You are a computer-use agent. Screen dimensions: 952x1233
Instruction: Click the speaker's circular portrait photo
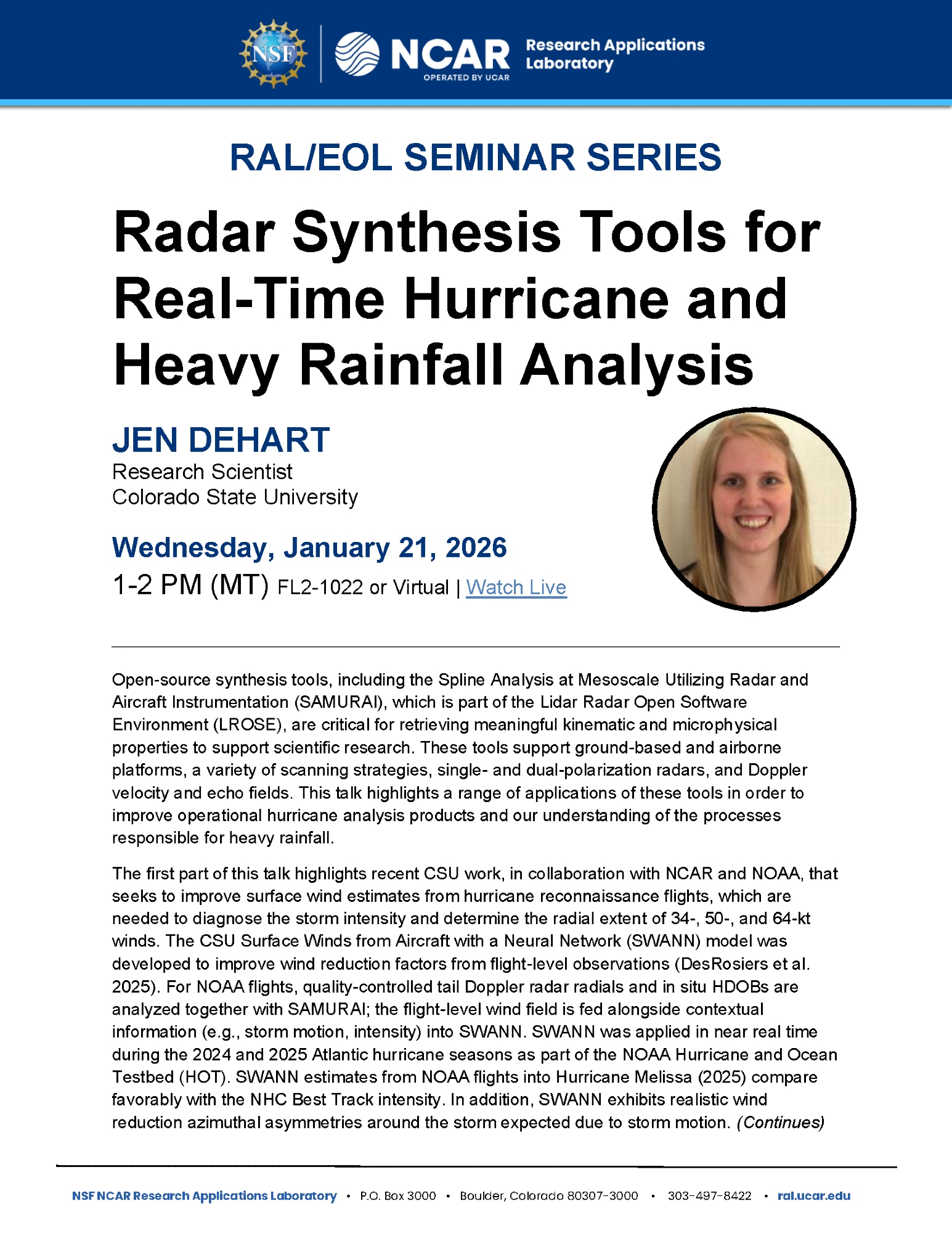754,509
